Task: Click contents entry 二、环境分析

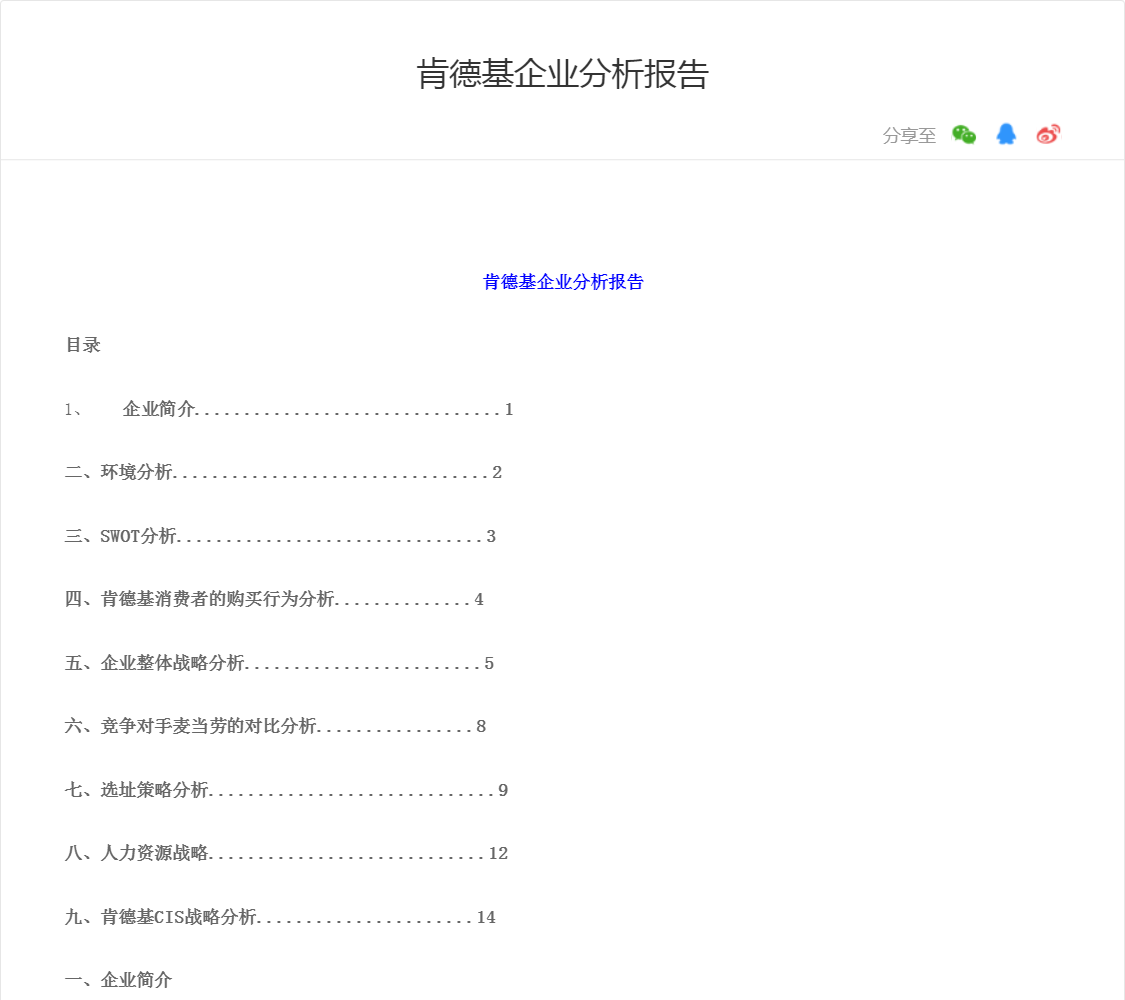Action: pyautogui.click(x=283, y=472)
